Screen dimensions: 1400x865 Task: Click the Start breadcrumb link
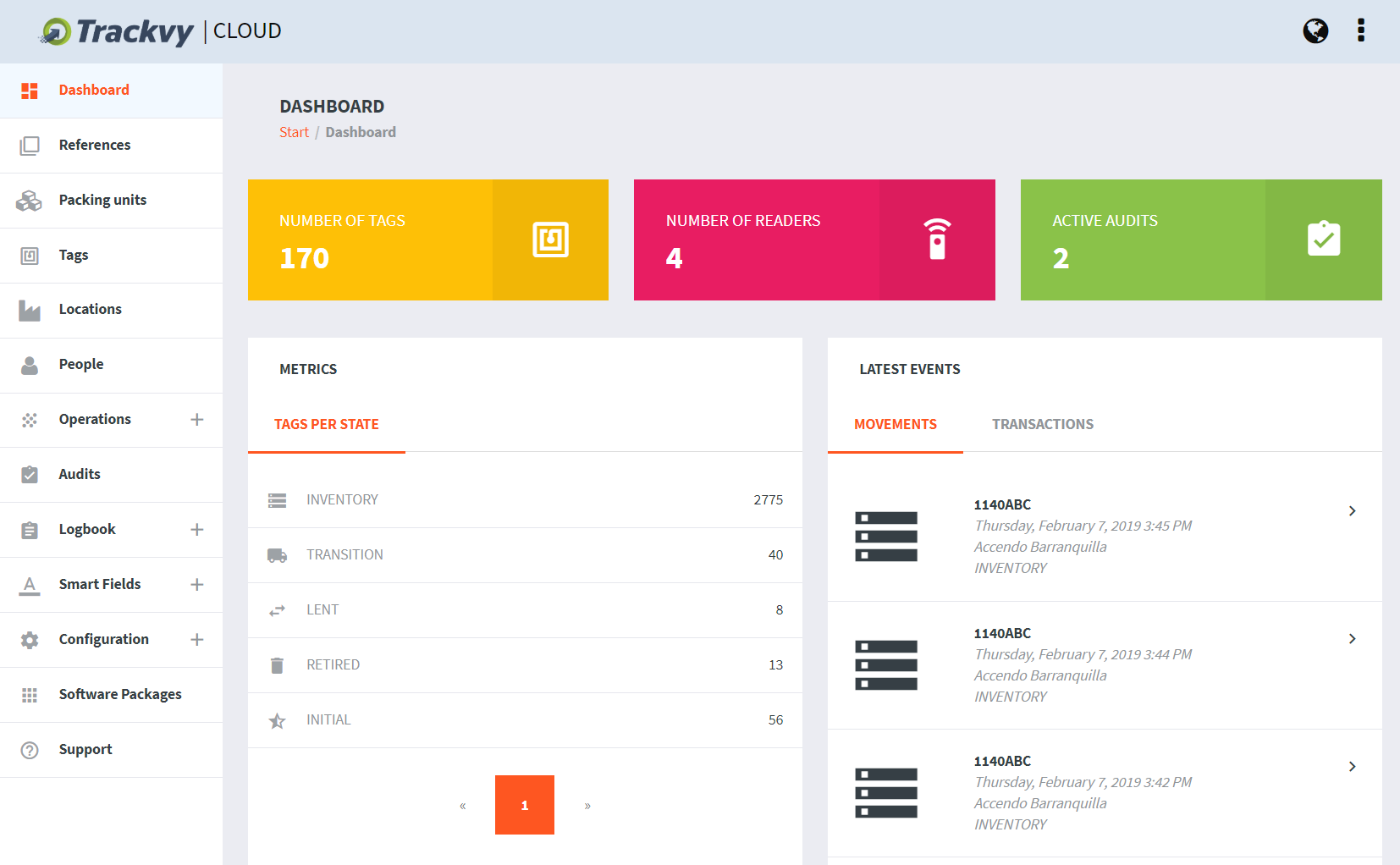click(294, 132)
